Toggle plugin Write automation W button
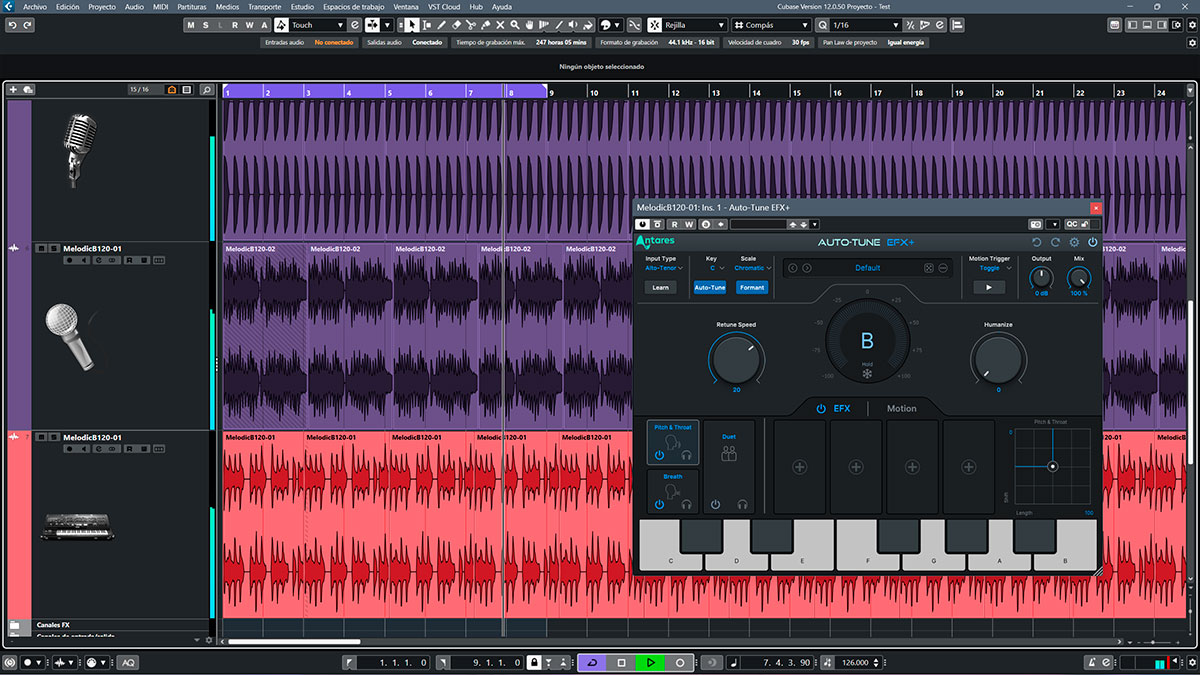 (689, 224)
